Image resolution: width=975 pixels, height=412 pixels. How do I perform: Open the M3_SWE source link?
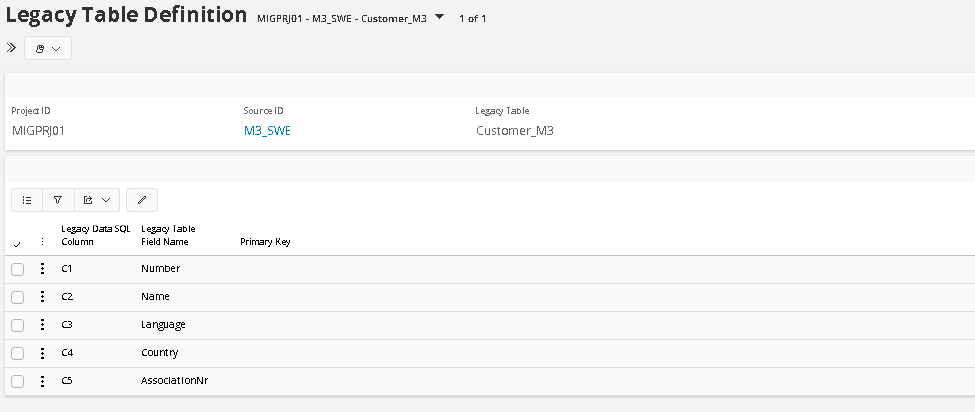[x=267, y=130]
